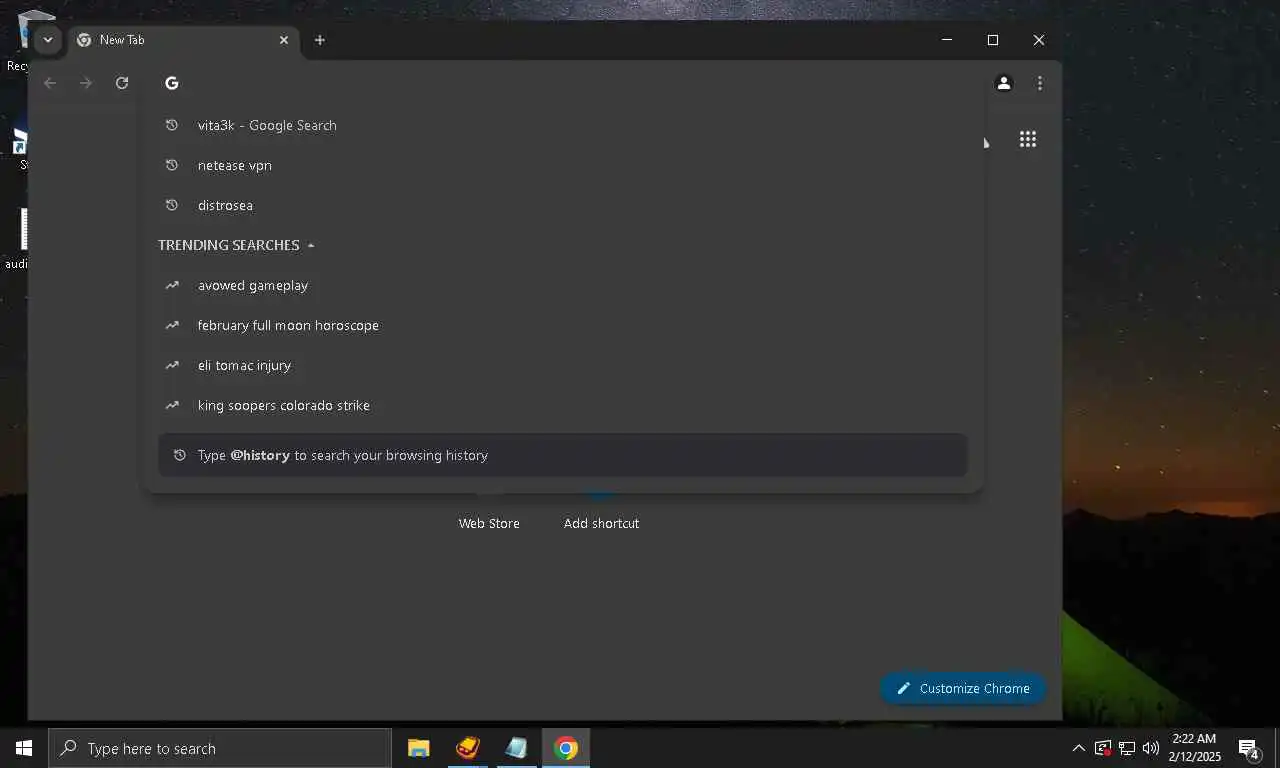Open the notification center icon

tap(1249, 748)
